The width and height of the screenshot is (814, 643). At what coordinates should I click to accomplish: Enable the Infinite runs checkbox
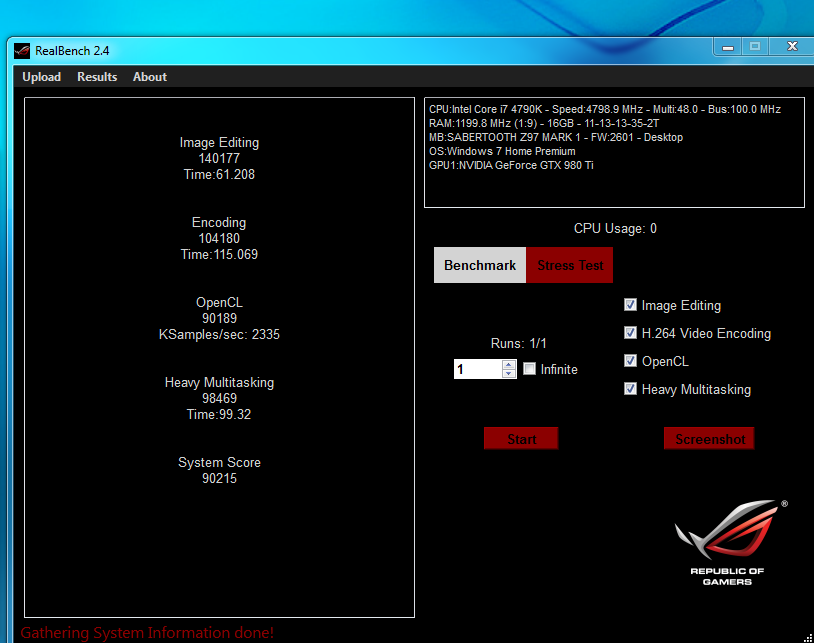530,369
